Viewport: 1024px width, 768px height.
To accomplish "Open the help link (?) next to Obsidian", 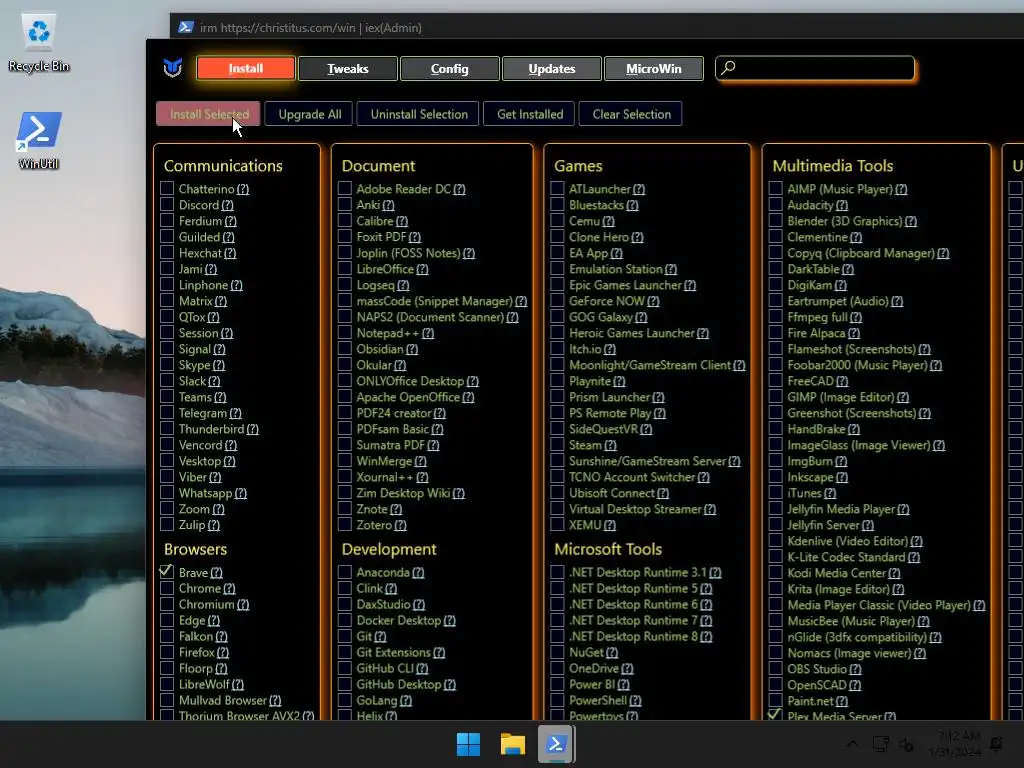I will coord(412,349).
